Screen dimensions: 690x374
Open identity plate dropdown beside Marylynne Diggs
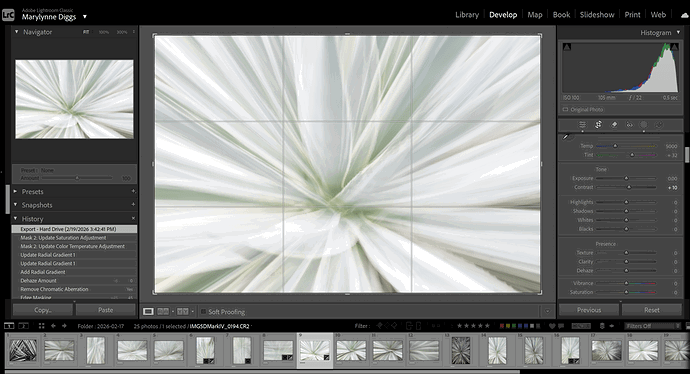click(x=85, y=17)
